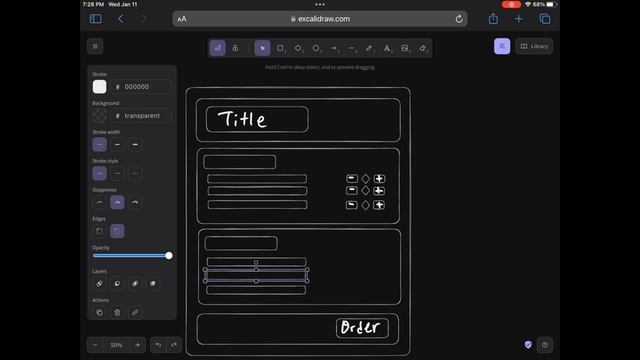The height and width of the screenshot is (360, 640).
Task: Open the live collaboration button
Action: coord(502,46)
